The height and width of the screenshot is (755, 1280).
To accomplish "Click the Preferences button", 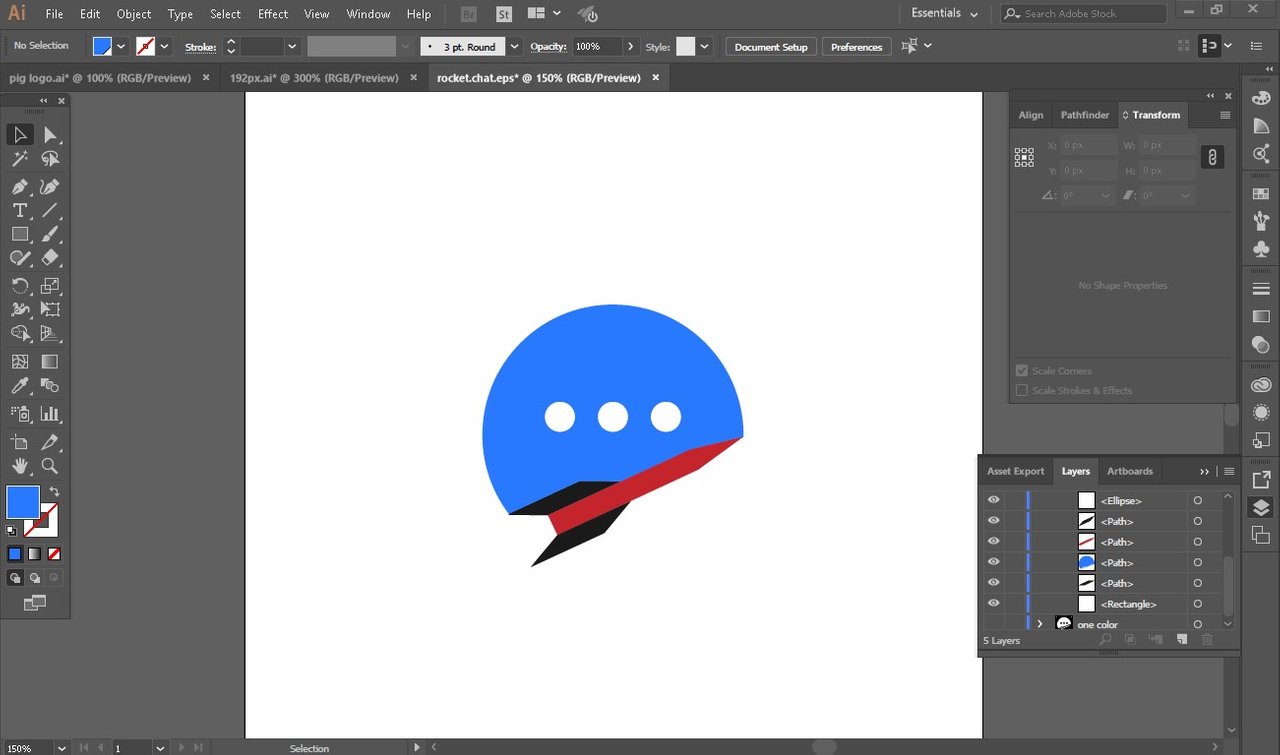I will pos(857,47).
